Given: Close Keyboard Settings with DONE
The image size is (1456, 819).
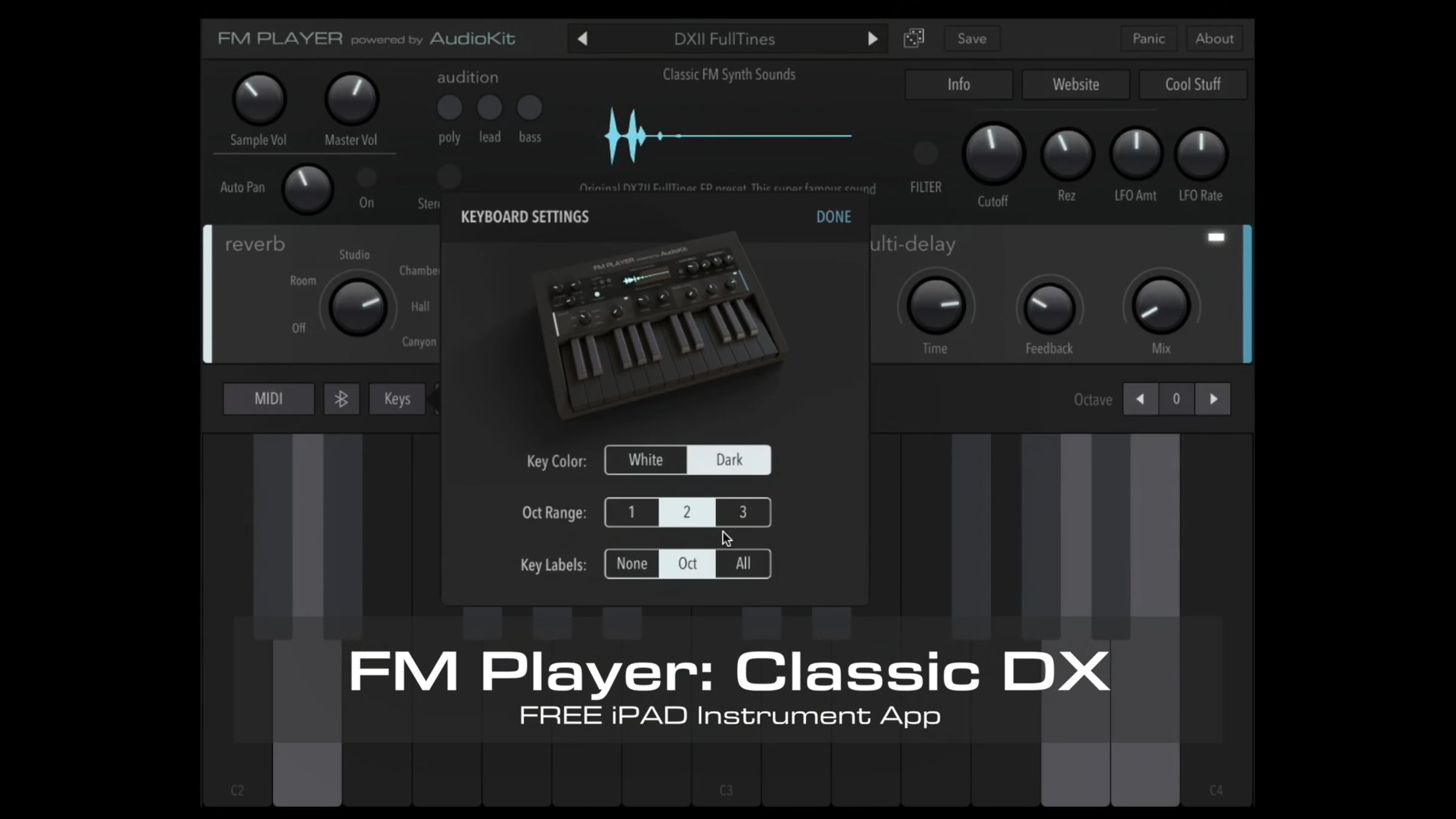Looking at the screenshot, I should click(834, 217).
